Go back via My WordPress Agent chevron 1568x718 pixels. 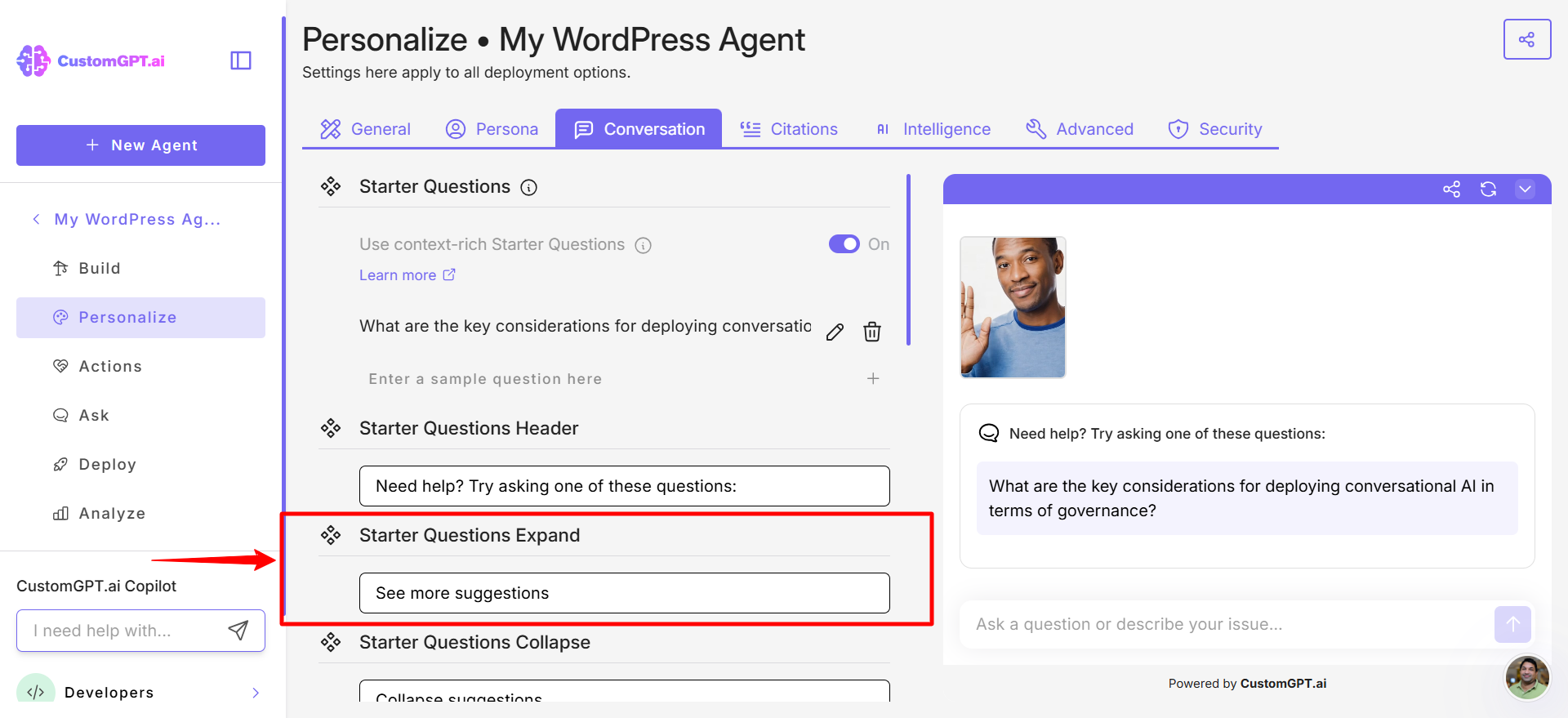point(36,219)
